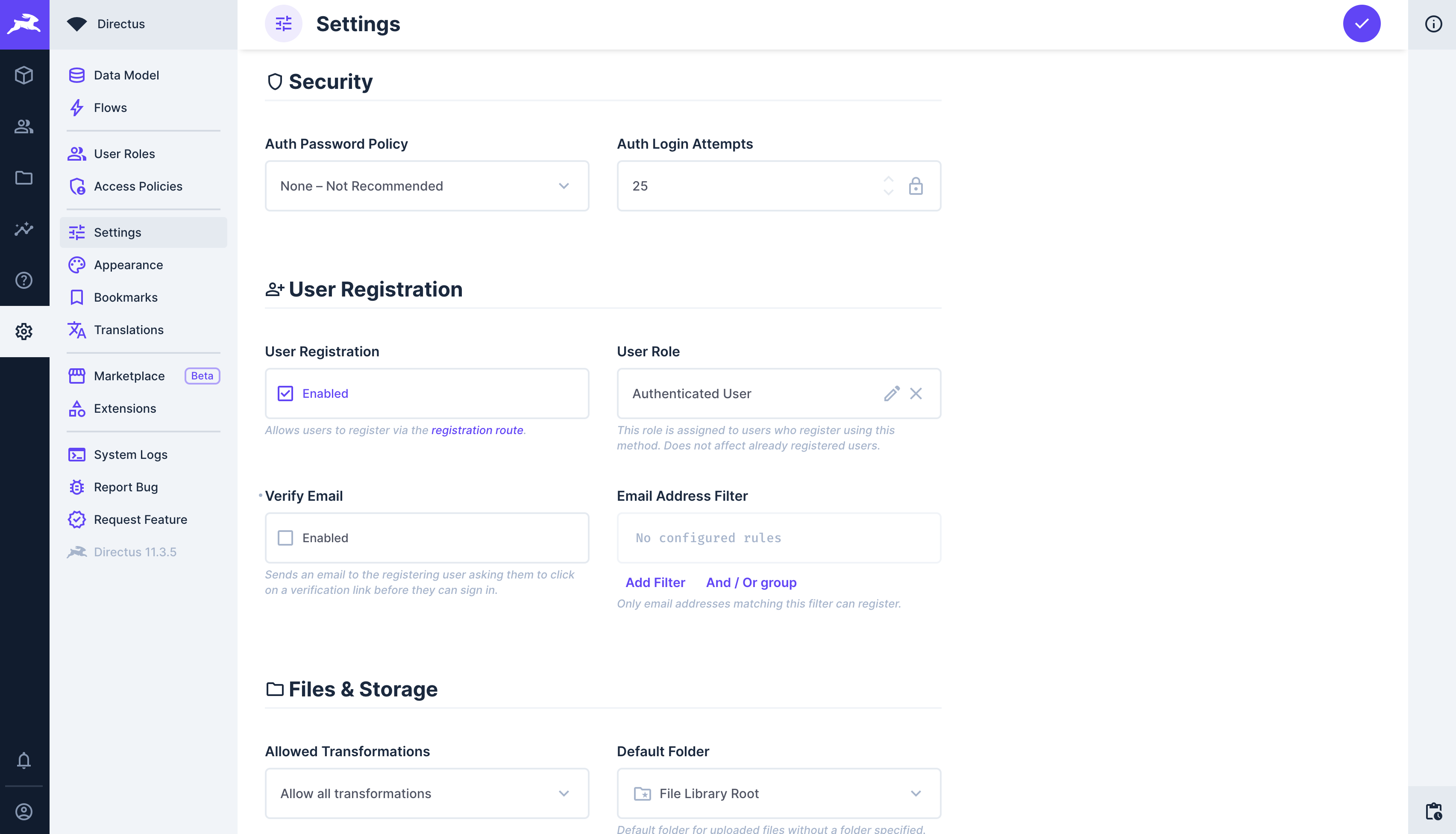Click Add Filter under Email Address Filter
The height and width of the screenshot is (834, 1456).
(x=655, y=582)
